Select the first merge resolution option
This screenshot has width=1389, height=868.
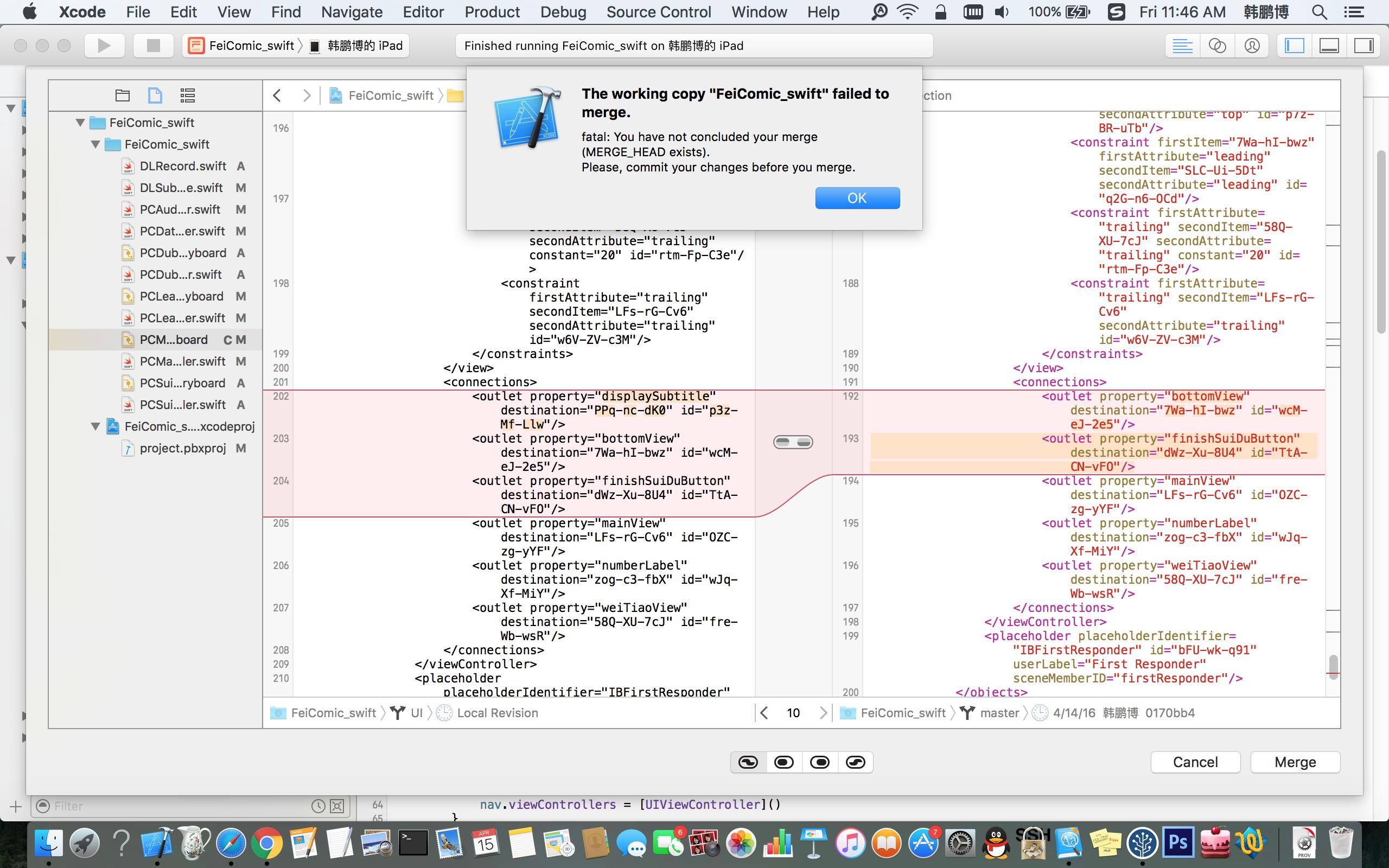point(748,762)
